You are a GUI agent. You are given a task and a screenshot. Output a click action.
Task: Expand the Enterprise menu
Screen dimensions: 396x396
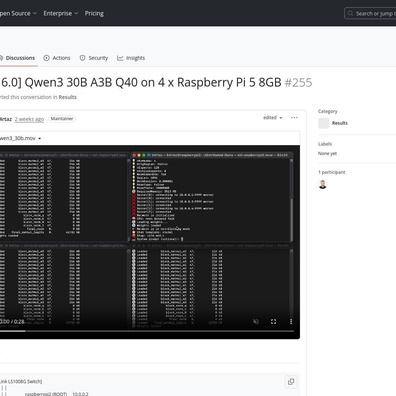pos(61,13)
